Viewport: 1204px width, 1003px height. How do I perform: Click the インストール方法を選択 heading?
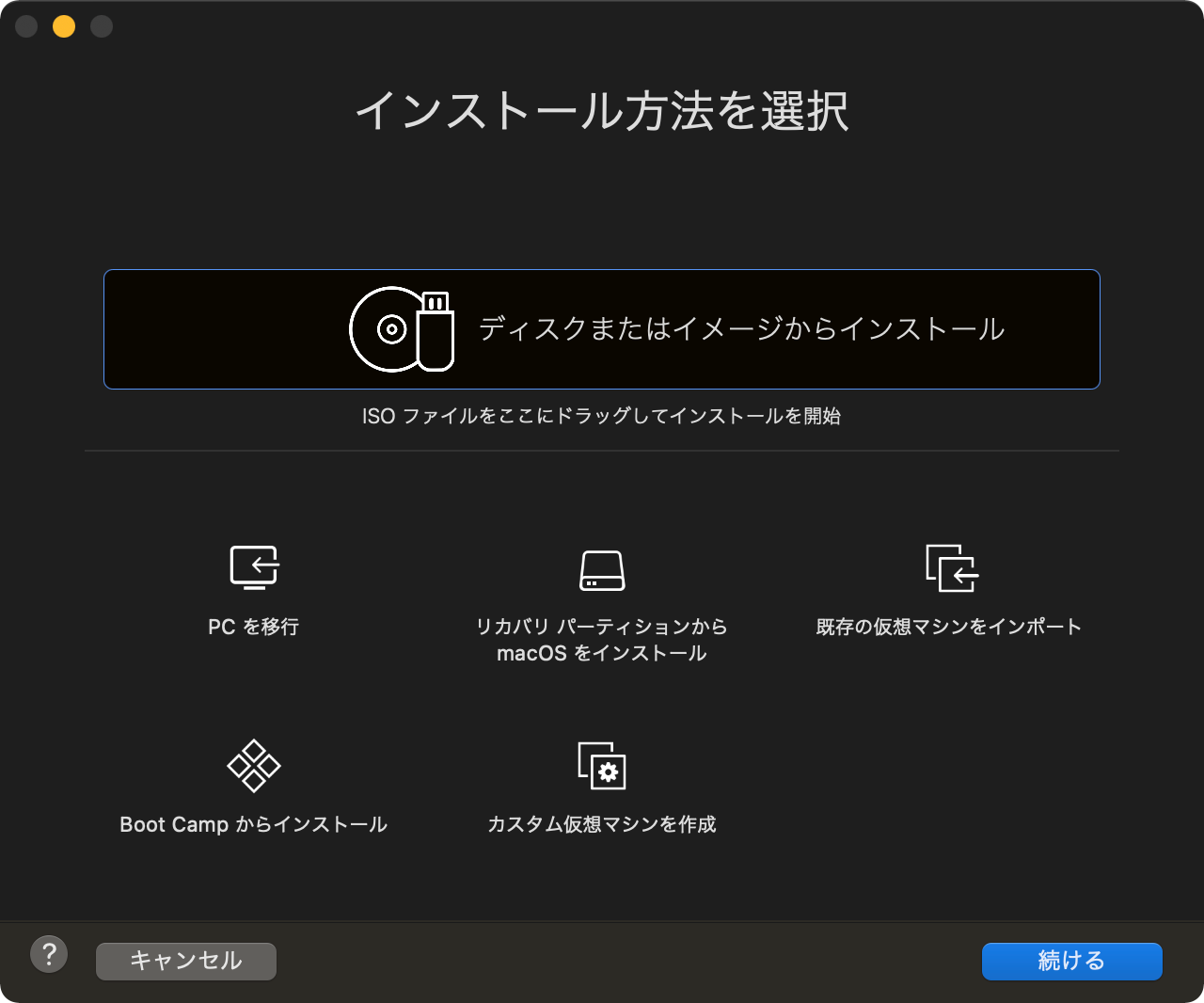[602, 111]
